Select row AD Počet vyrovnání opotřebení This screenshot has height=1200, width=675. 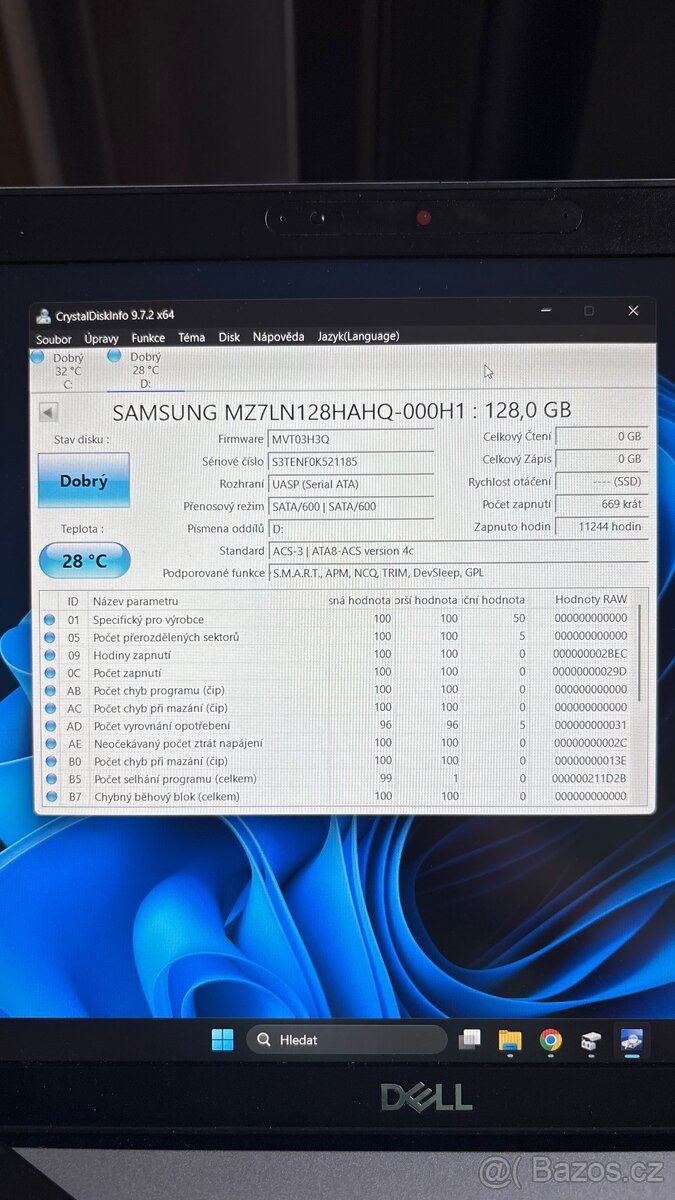[338, 725]
